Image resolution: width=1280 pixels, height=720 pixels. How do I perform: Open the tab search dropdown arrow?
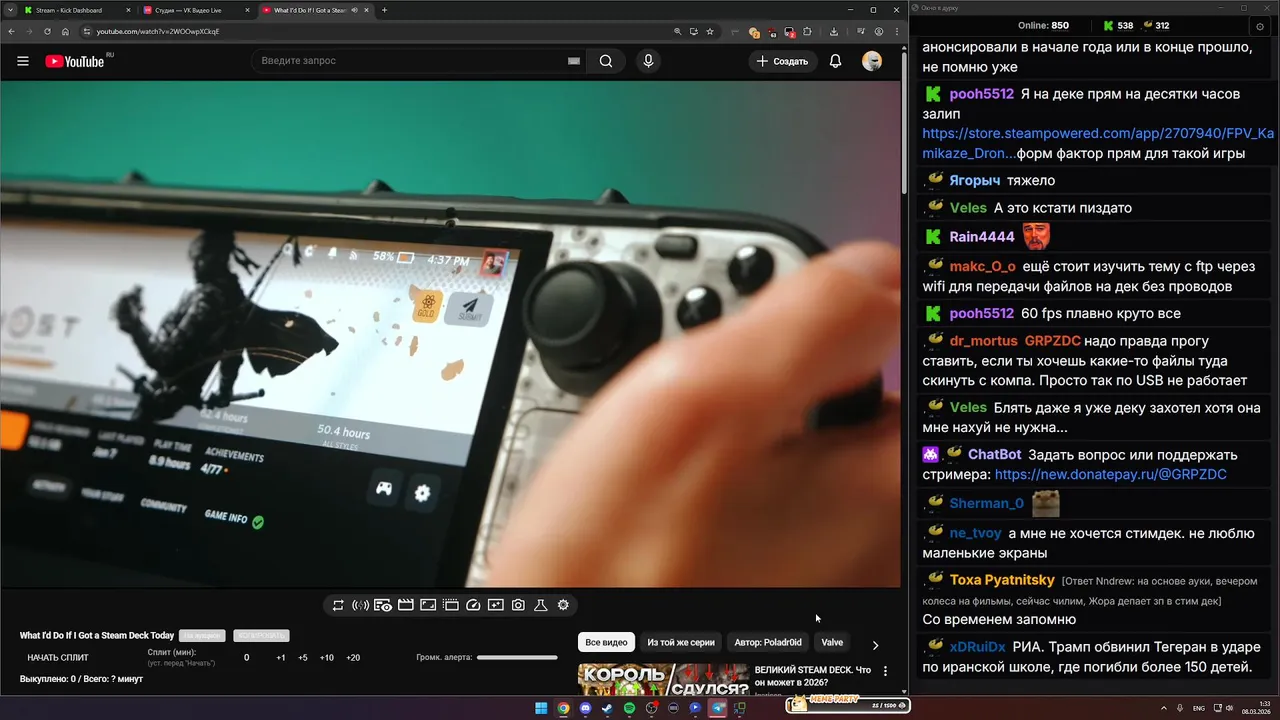pos(9,10)
